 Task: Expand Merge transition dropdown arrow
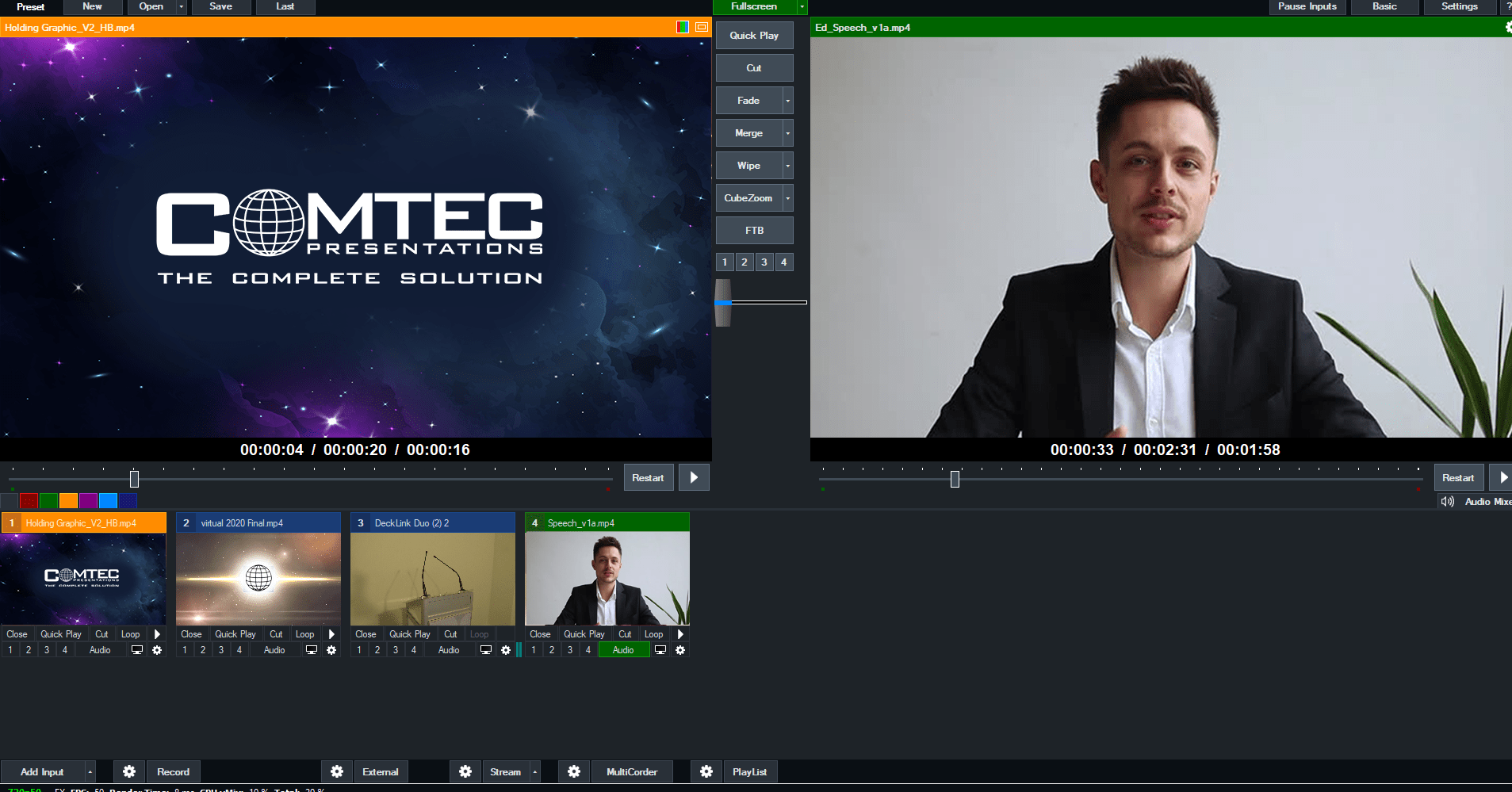coord(787,133)
